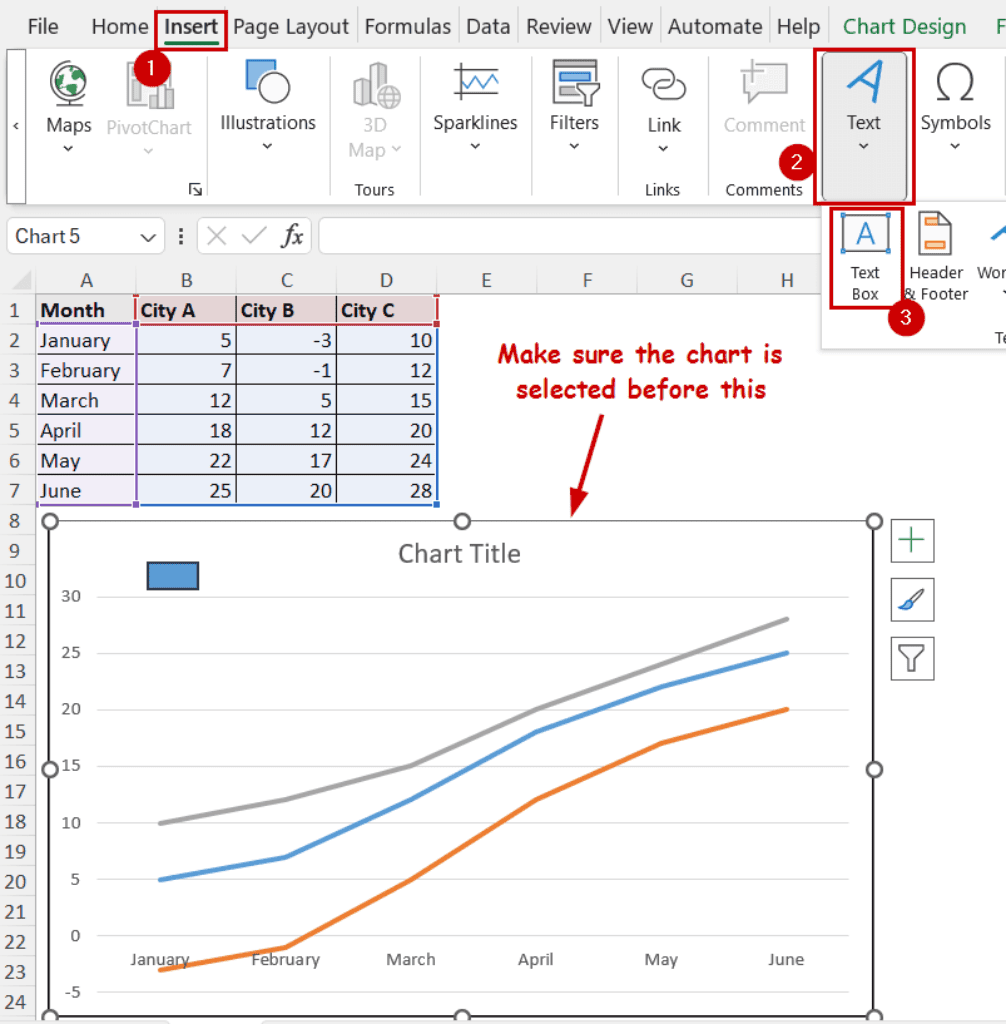The image size is (1006, 1024).
Task: Click the Insert Function fx button
Action: [x=291, y=236]
